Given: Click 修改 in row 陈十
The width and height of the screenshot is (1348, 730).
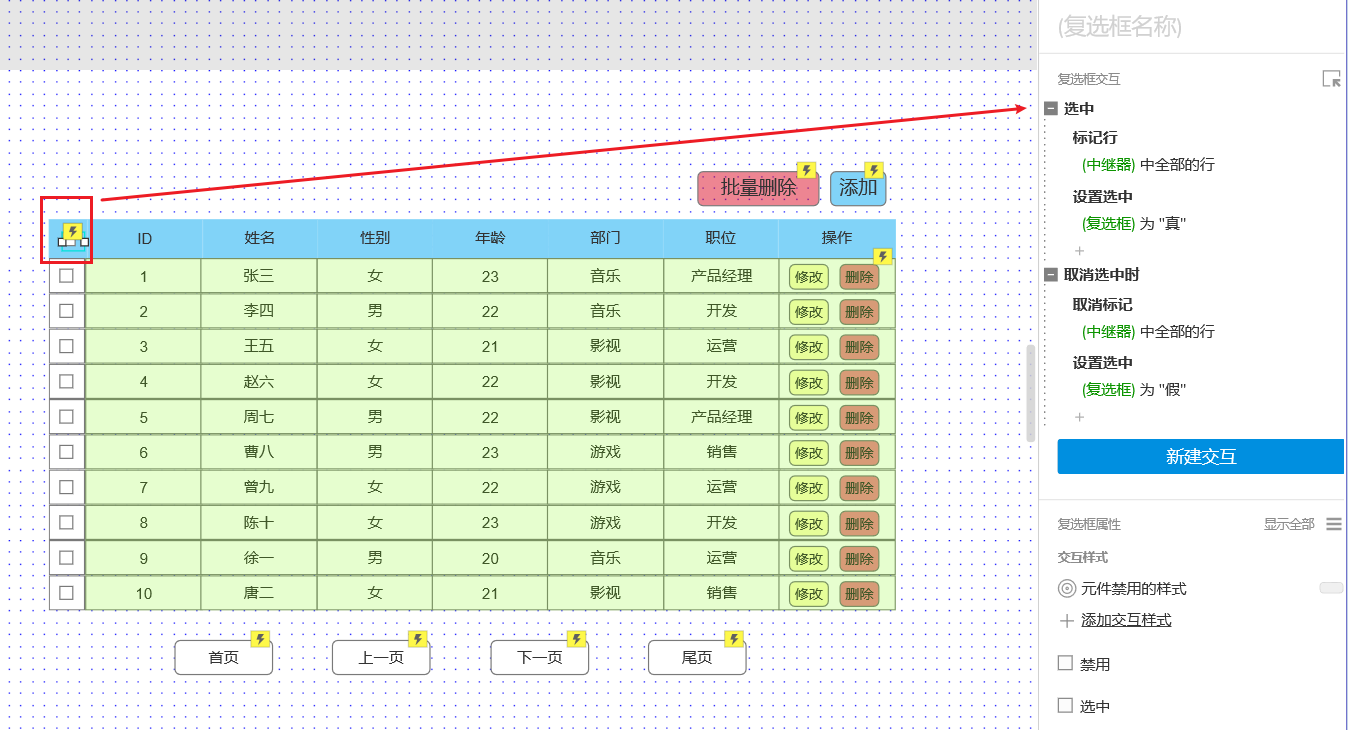Looking at the screenshot, I should click(x=809, y=523).
